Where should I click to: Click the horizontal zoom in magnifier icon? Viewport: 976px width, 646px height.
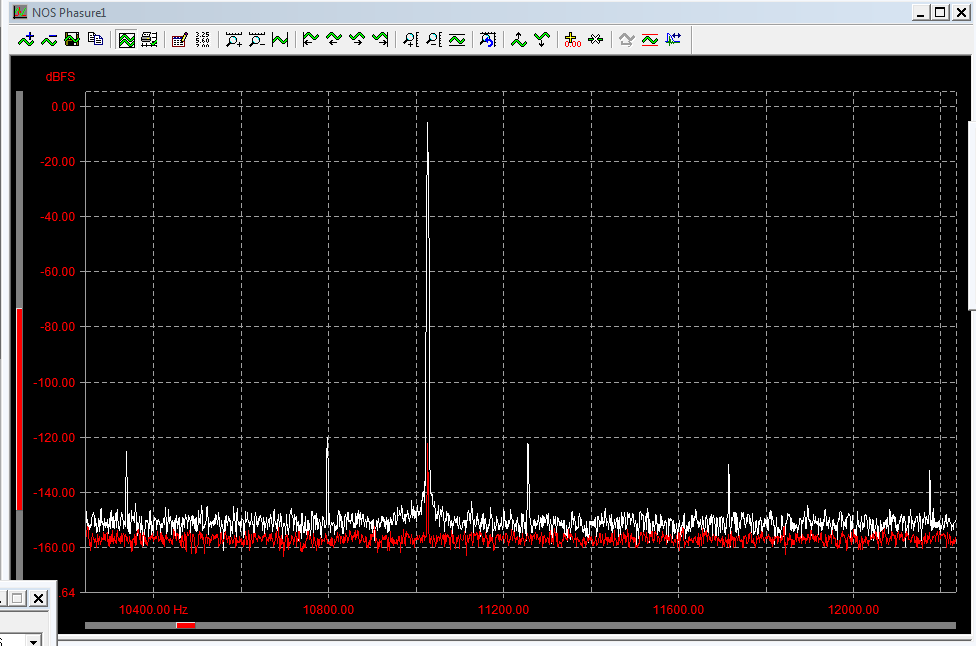pyautogui.click(x=234, y=40)
